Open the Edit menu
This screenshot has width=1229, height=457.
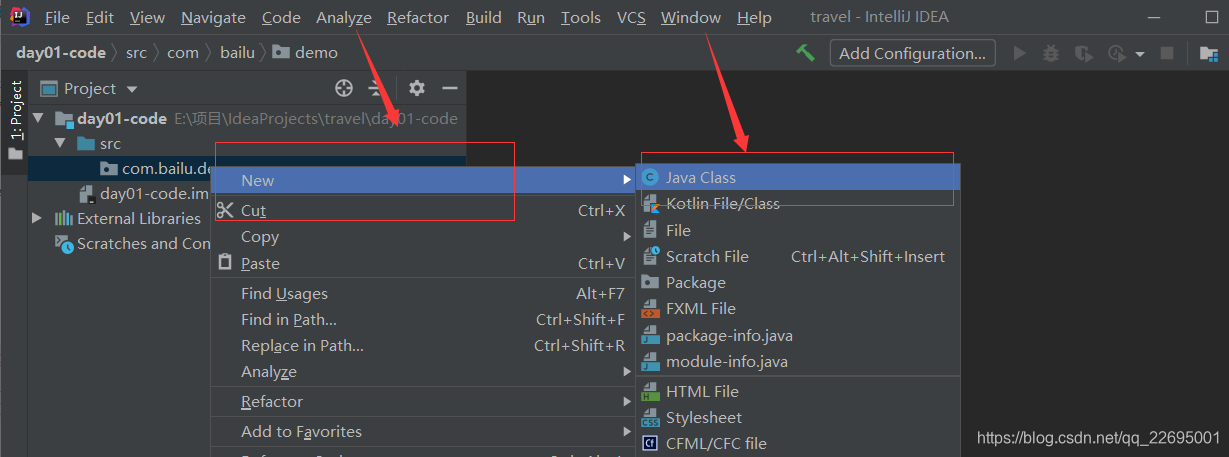click(x=100, y=18)
